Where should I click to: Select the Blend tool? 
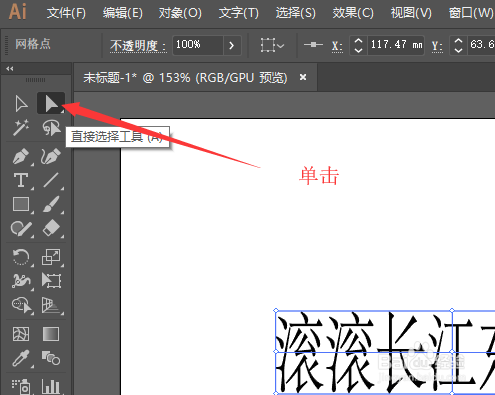(x=51, y=358)
